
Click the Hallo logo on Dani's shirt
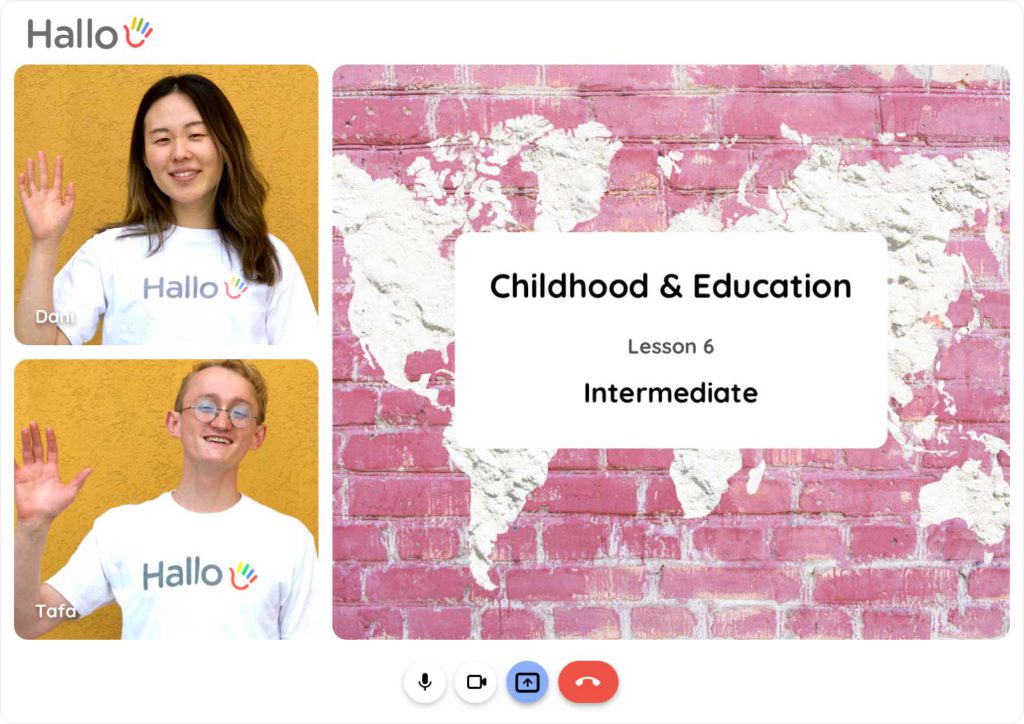(195, 287)
